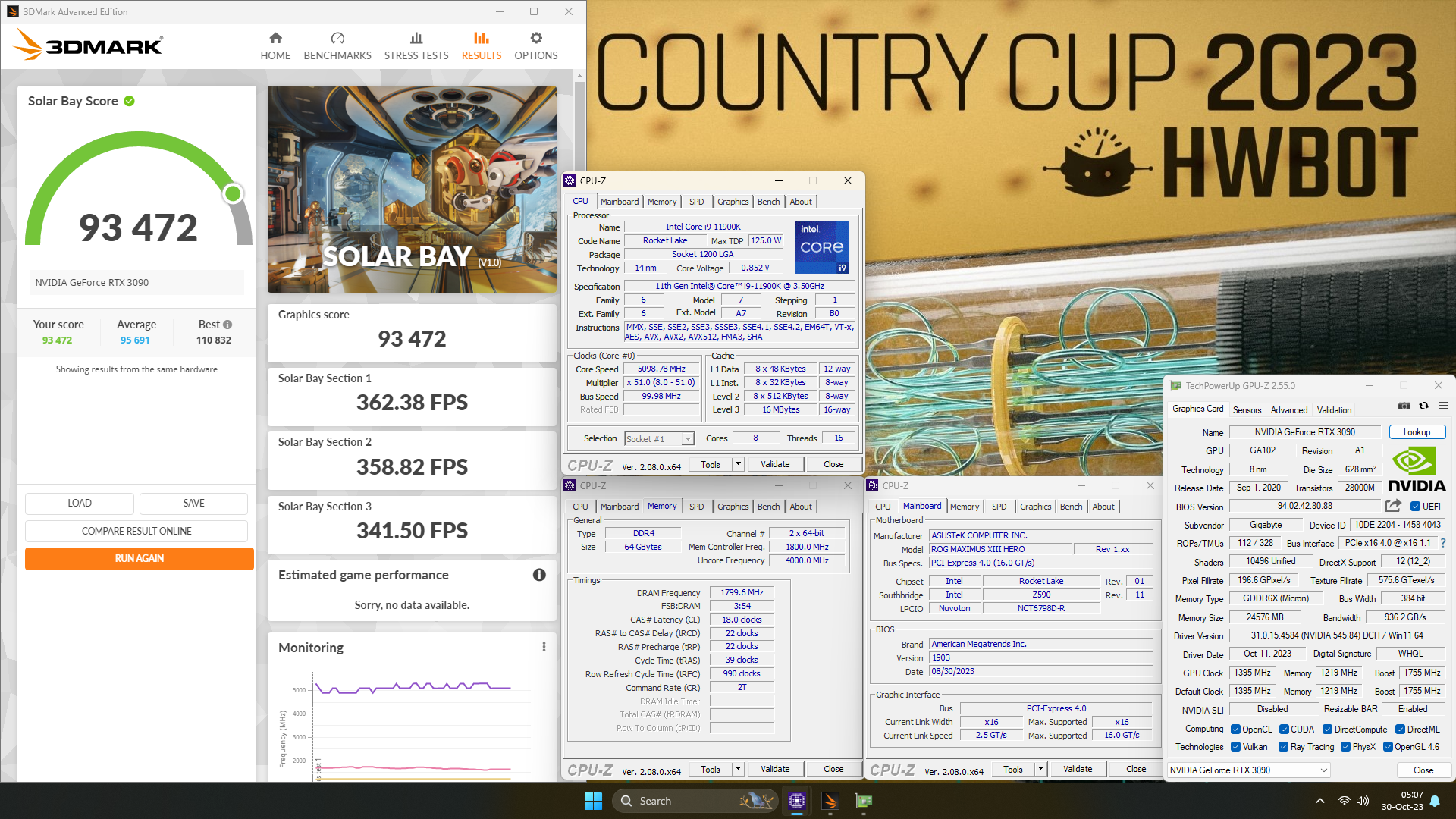
Task: Click the BIOS export share icon
Action: 1393,506
